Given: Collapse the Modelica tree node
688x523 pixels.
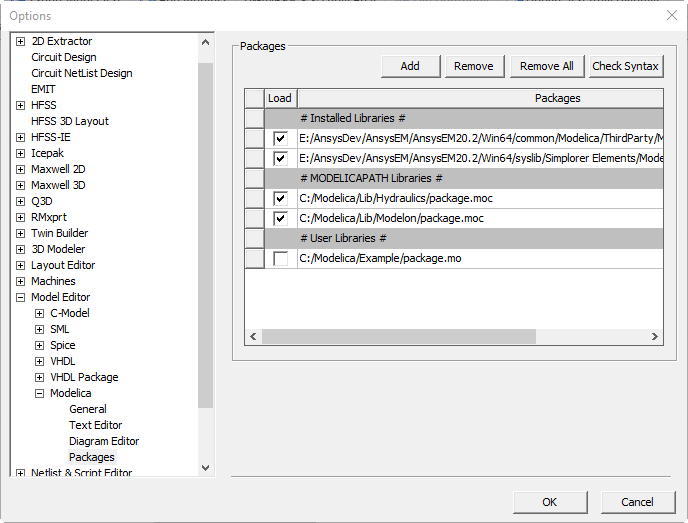Looking at the screenshot, I should [x=40, y=393].
